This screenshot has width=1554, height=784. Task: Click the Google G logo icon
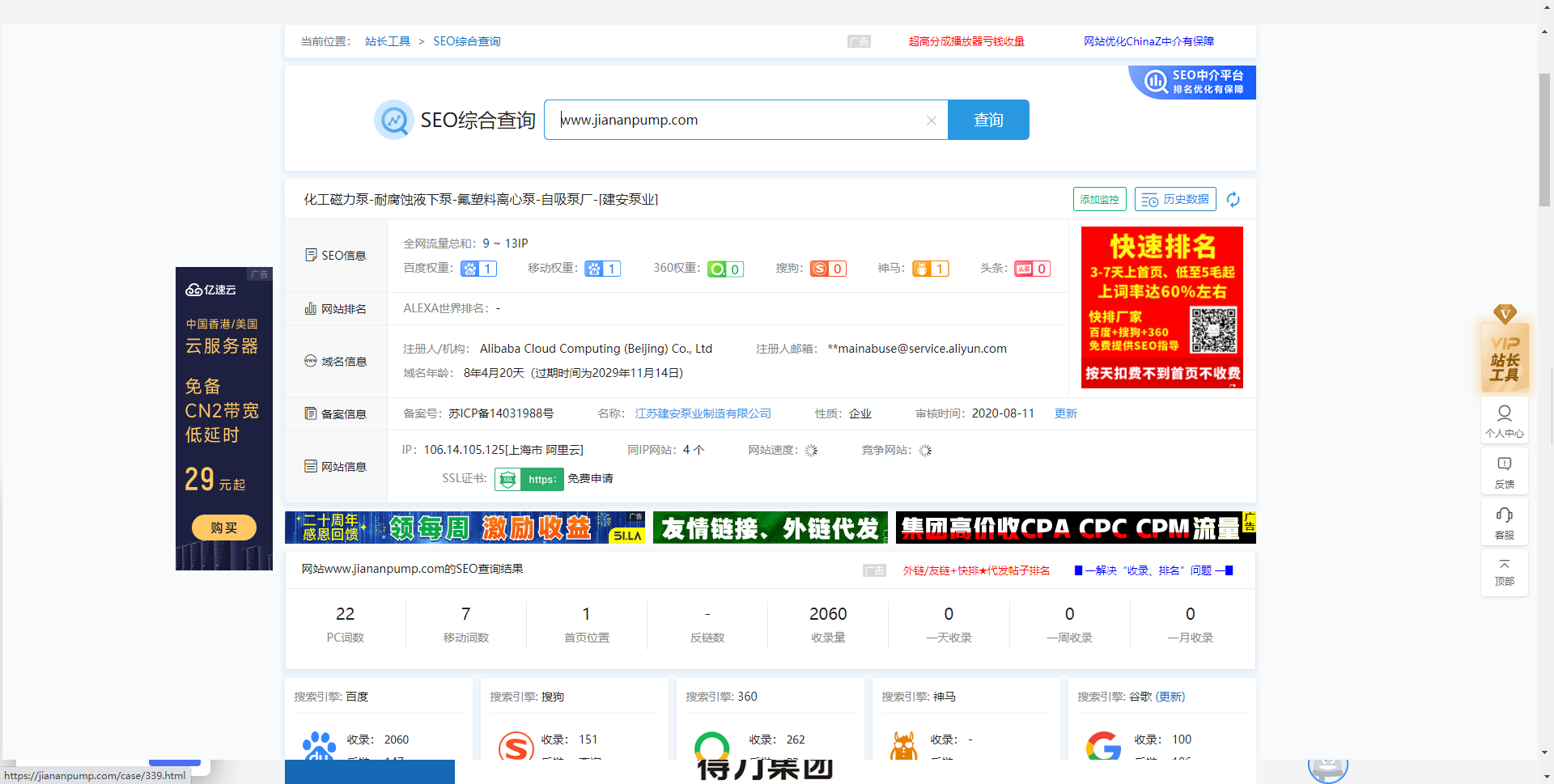coord(1103,746)
